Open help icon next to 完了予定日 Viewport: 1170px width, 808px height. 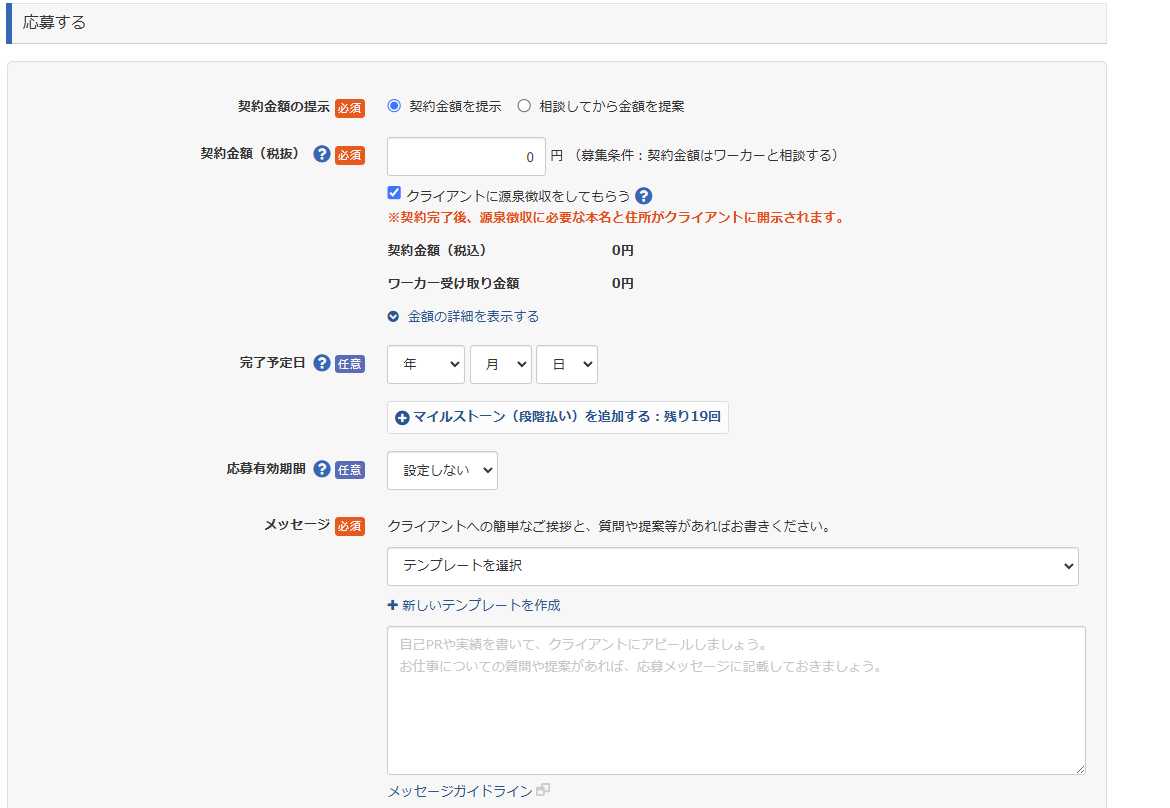[x=322, y=363]
